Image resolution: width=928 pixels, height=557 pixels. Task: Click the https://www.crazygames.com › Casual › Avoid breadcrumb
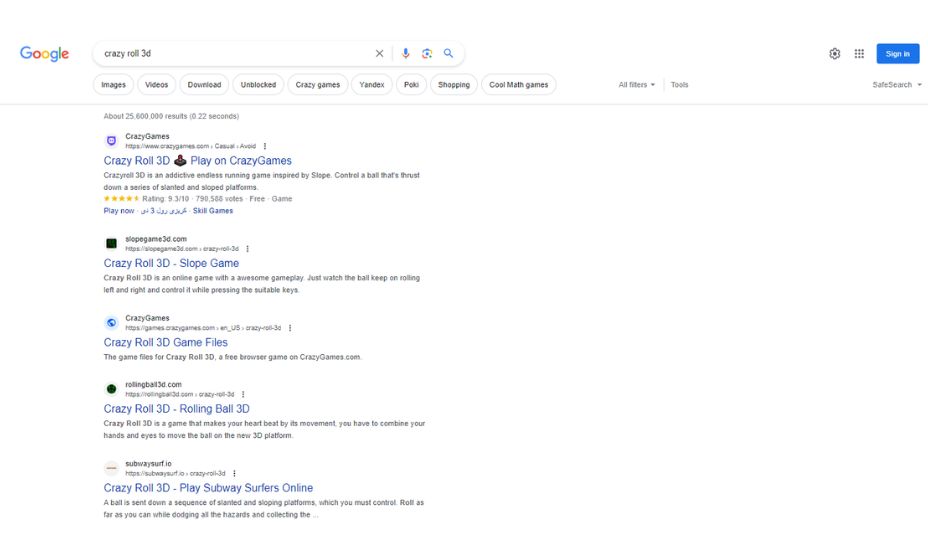click(191, 146)
